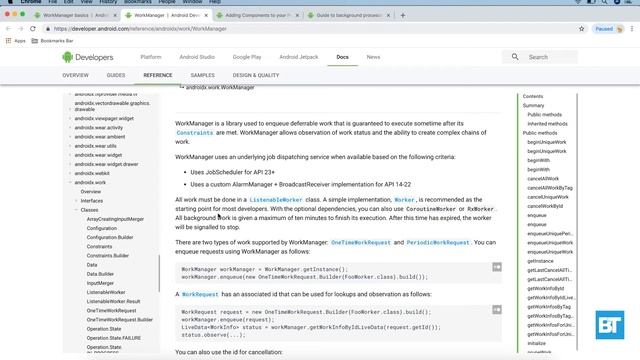
Task: Jump to getWorkInfoById in contents
Action: (x=545, y=288)
